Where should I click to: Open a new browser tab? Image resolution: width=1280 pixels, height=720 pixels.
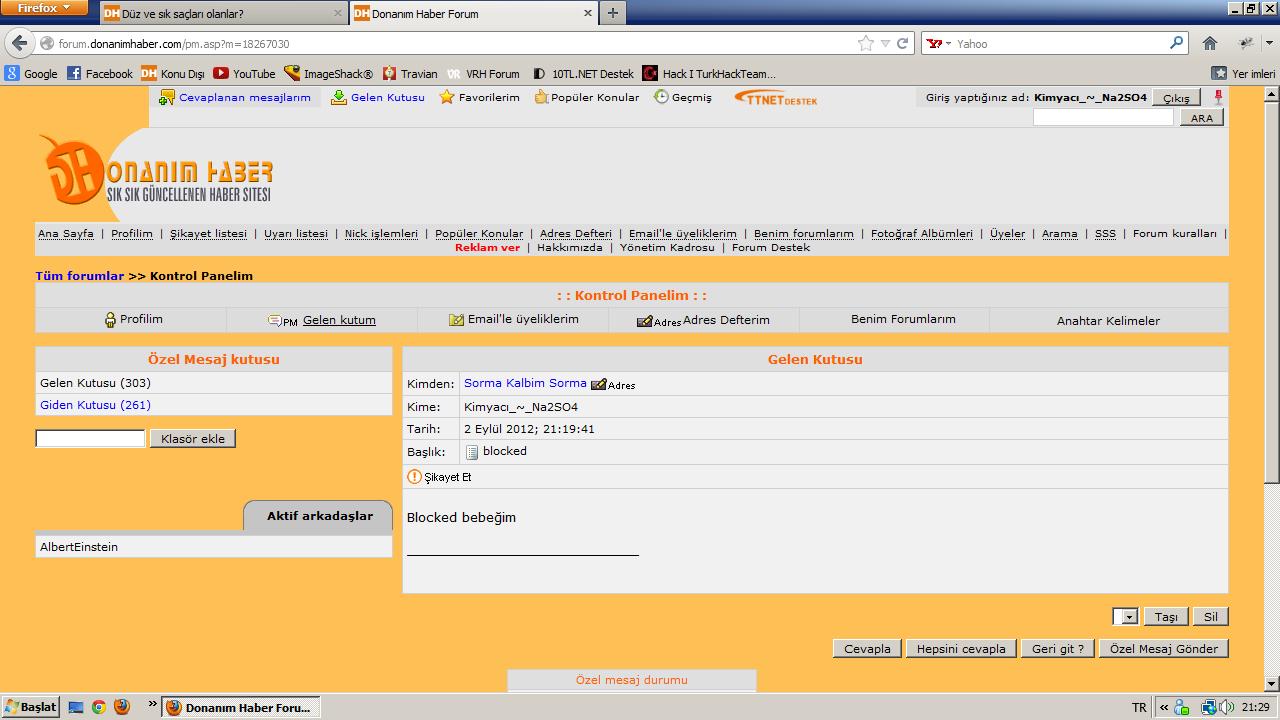[612, 13]
